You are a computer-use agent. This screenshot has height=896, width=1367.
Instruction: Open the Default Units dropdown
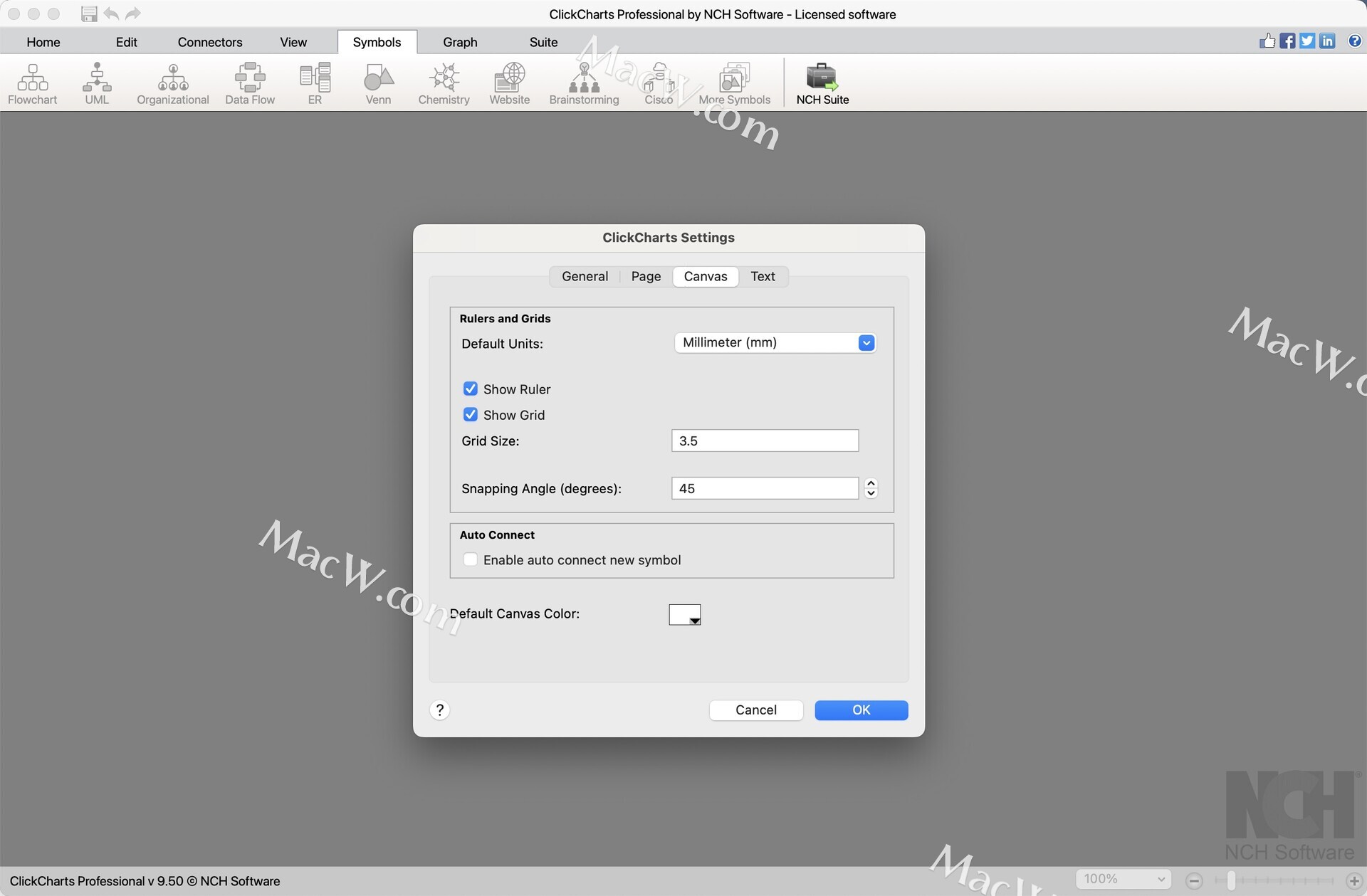click(775, 342)
